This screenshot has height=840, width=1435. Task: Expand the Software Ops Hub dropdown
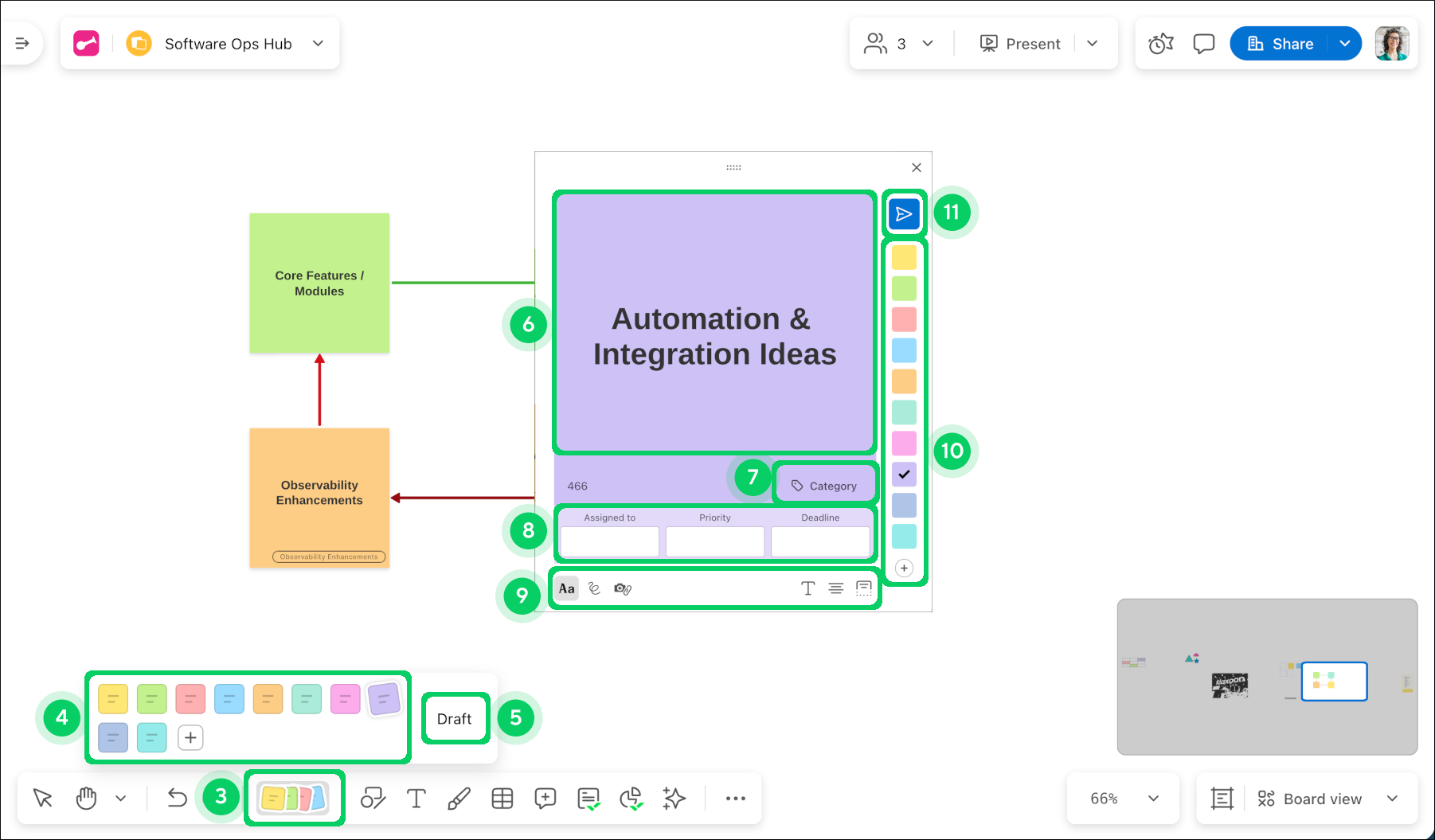point(318,44)
